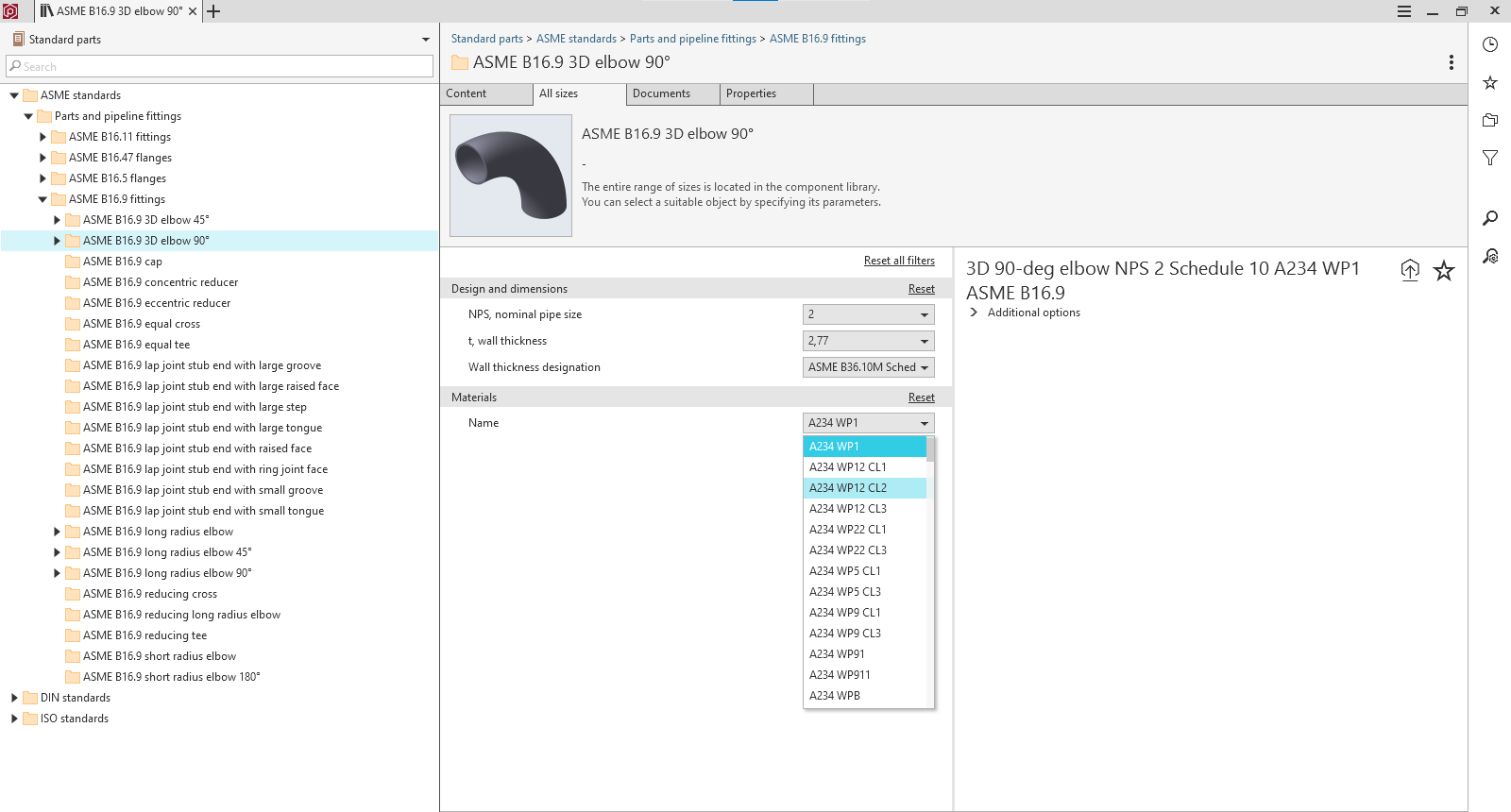Click the application logo icon at top-left
The image size is (1511, 812).
(x=10, y=11)
